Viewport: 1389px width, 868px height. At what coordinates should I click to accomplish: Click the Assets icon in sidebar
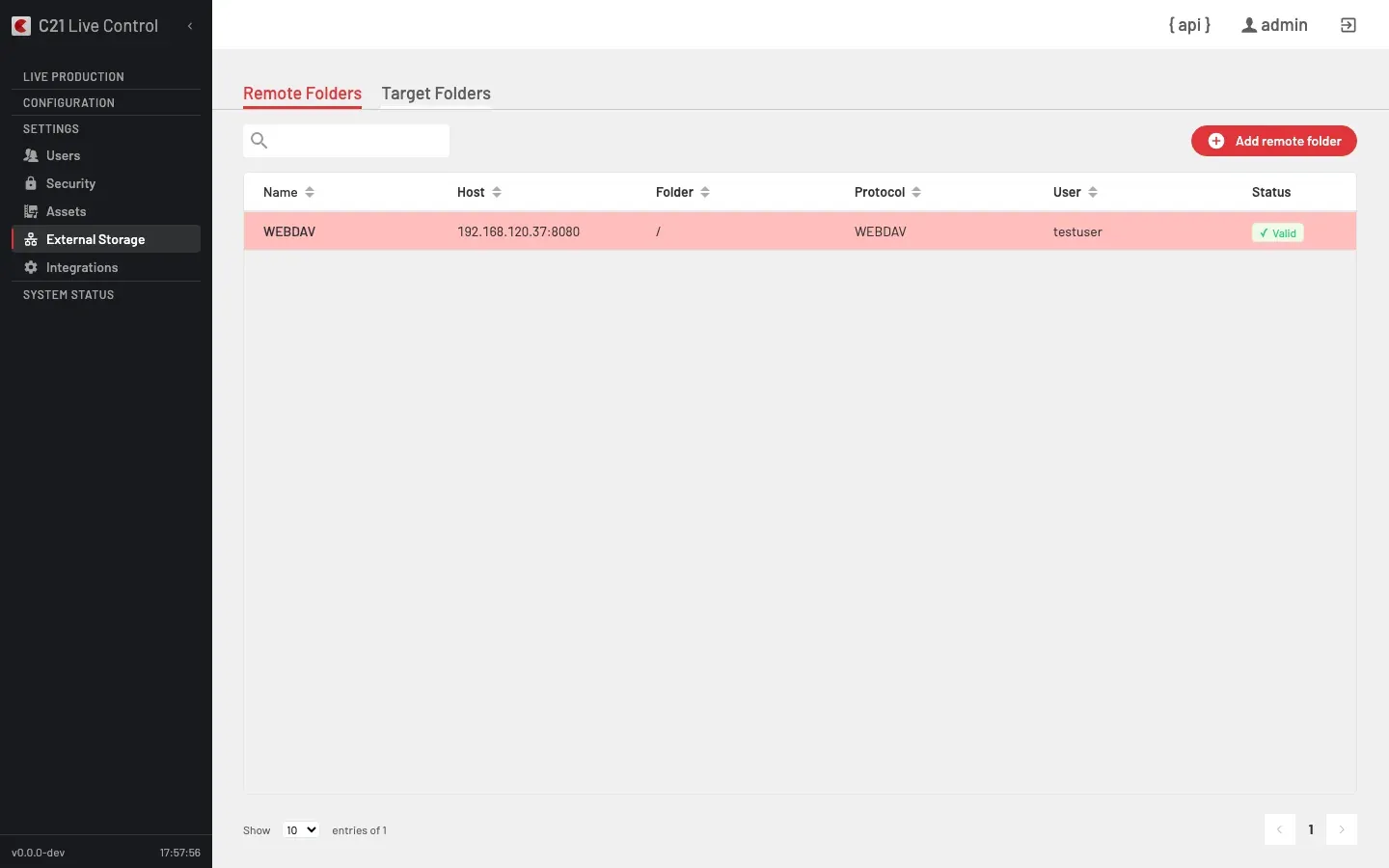[x=31, y=211]
